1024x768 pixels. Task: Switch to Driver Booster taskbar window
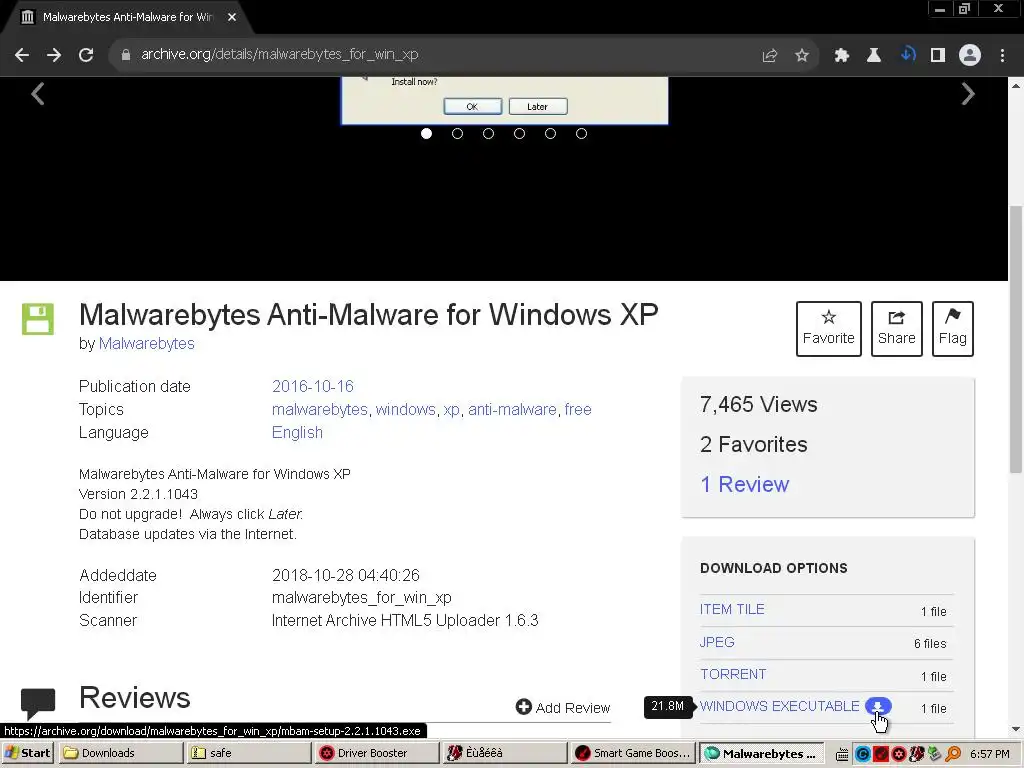(377, 753)
